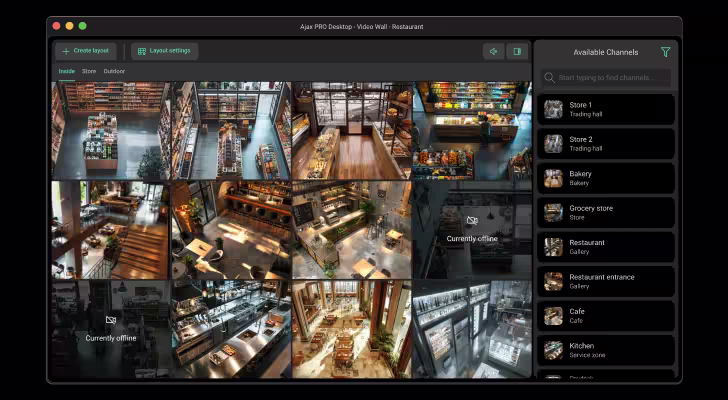Switch to the Store tab
This screenshot has width=728, height=400.
[x=89, y=71]
